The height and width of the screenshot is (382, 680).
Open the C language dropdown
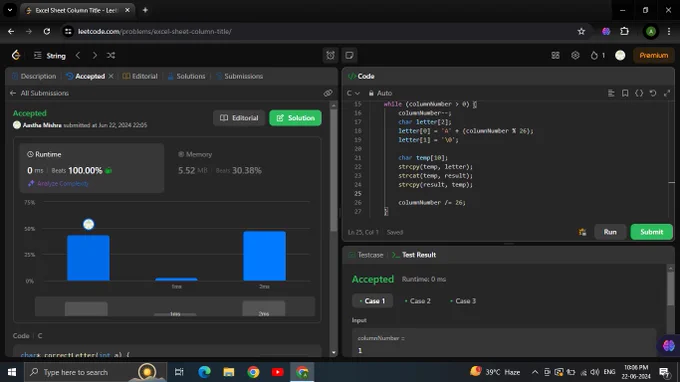353,93
